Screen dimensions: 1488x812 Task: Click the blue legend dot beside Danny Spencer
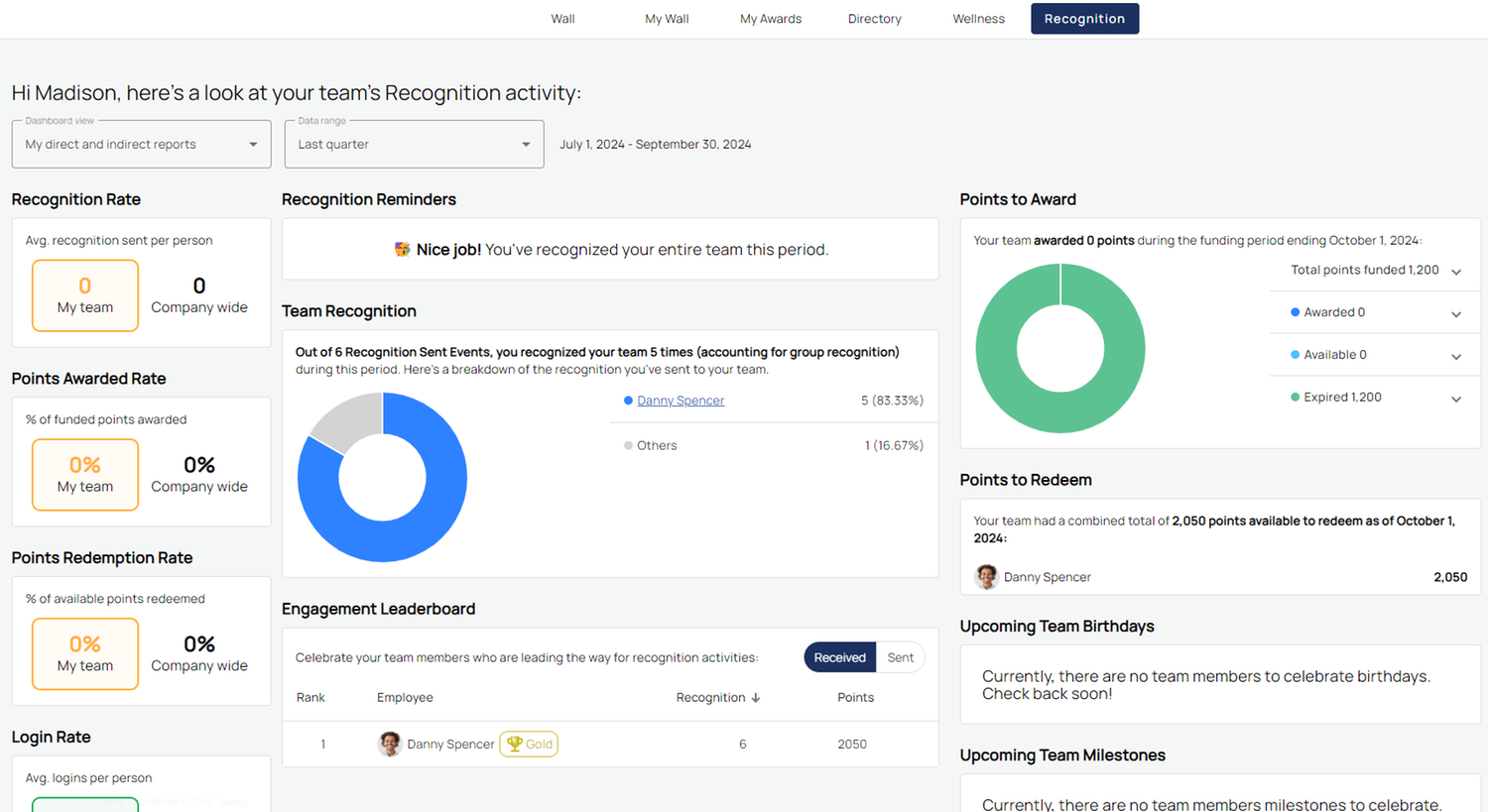click(626, 401)
